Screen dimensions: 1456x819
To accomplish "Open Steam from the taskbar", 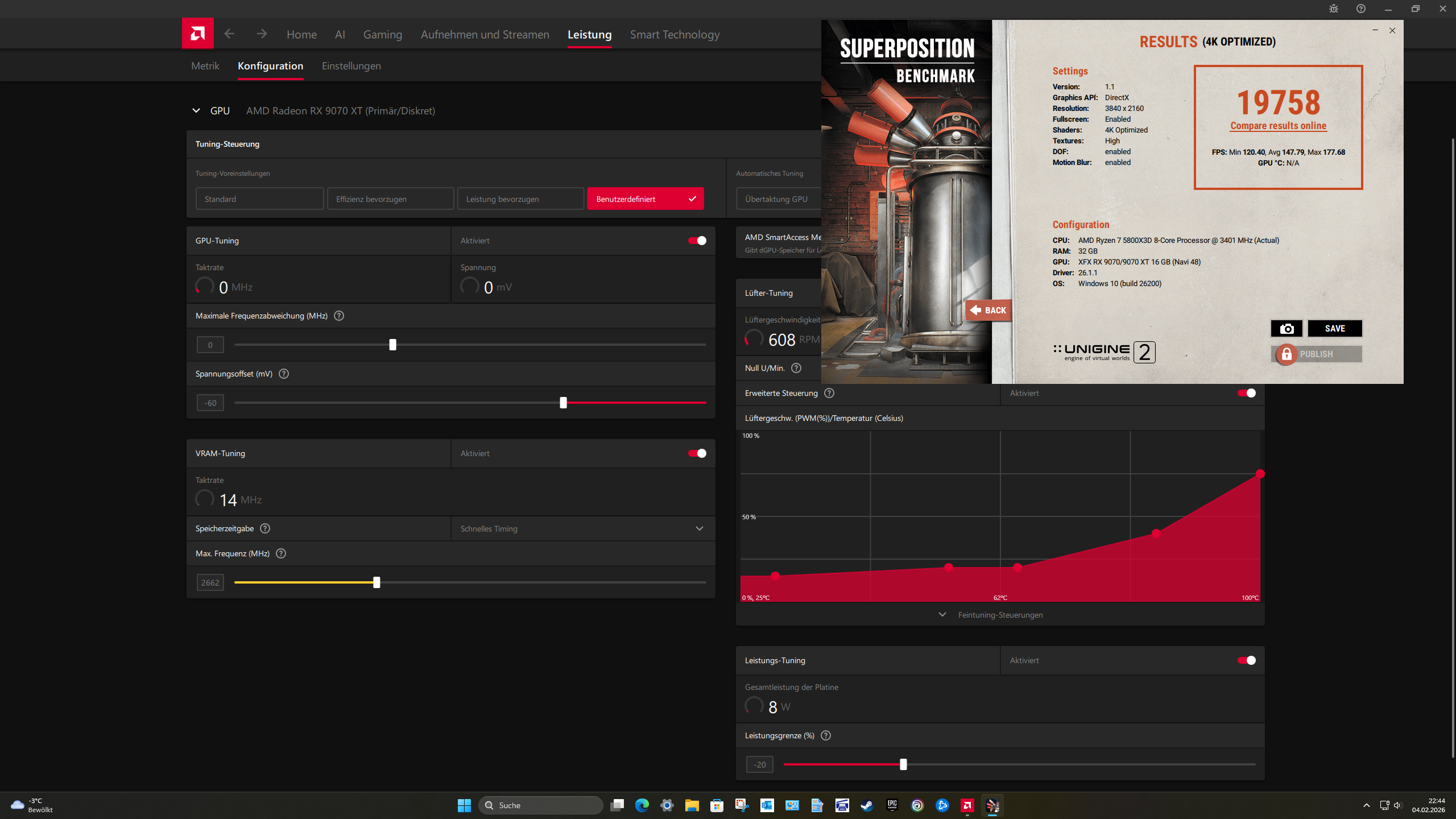I will pos(867,805).
